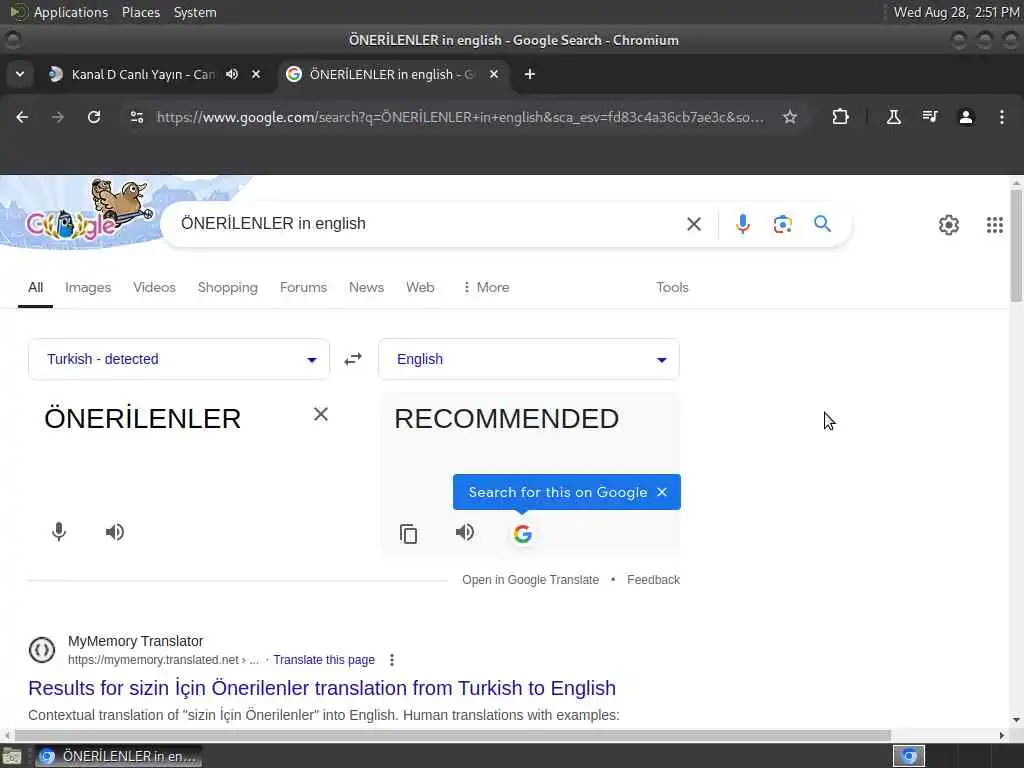This screenshot has width=1024, height=768.
Task: Open the Extensions puzzle icon
Action: [840, 117]
